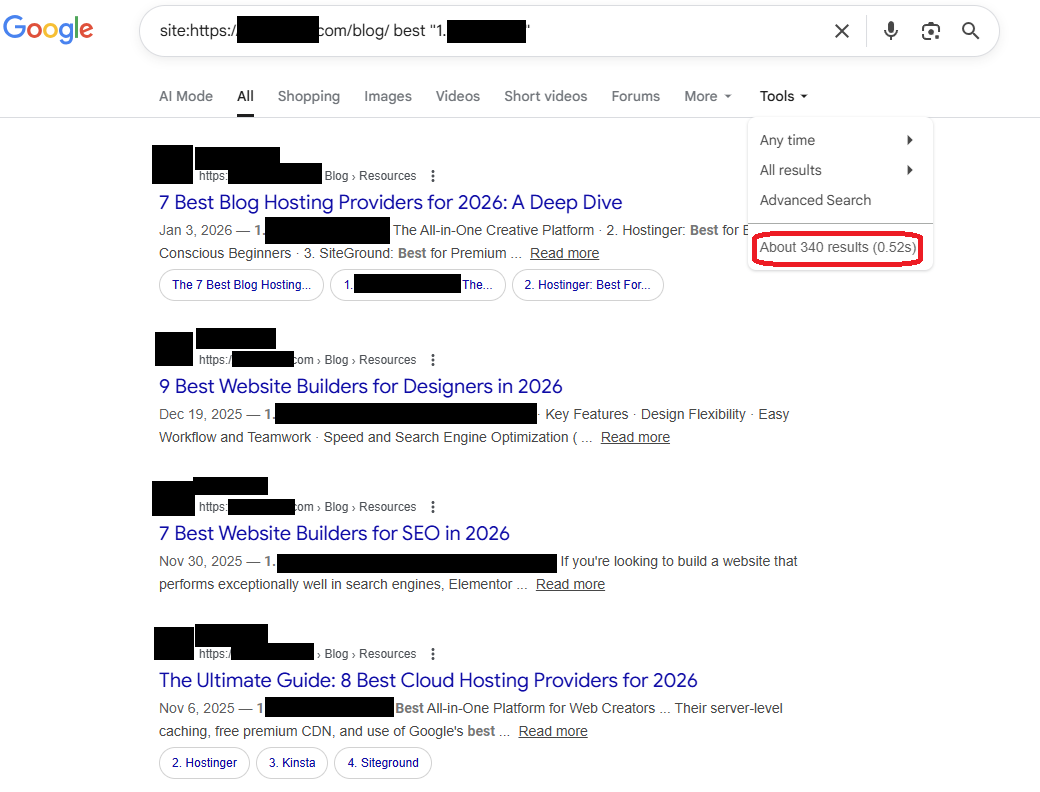Start voice search with microphone icon
Screen dimensions: 1040x792
(890, 31)
